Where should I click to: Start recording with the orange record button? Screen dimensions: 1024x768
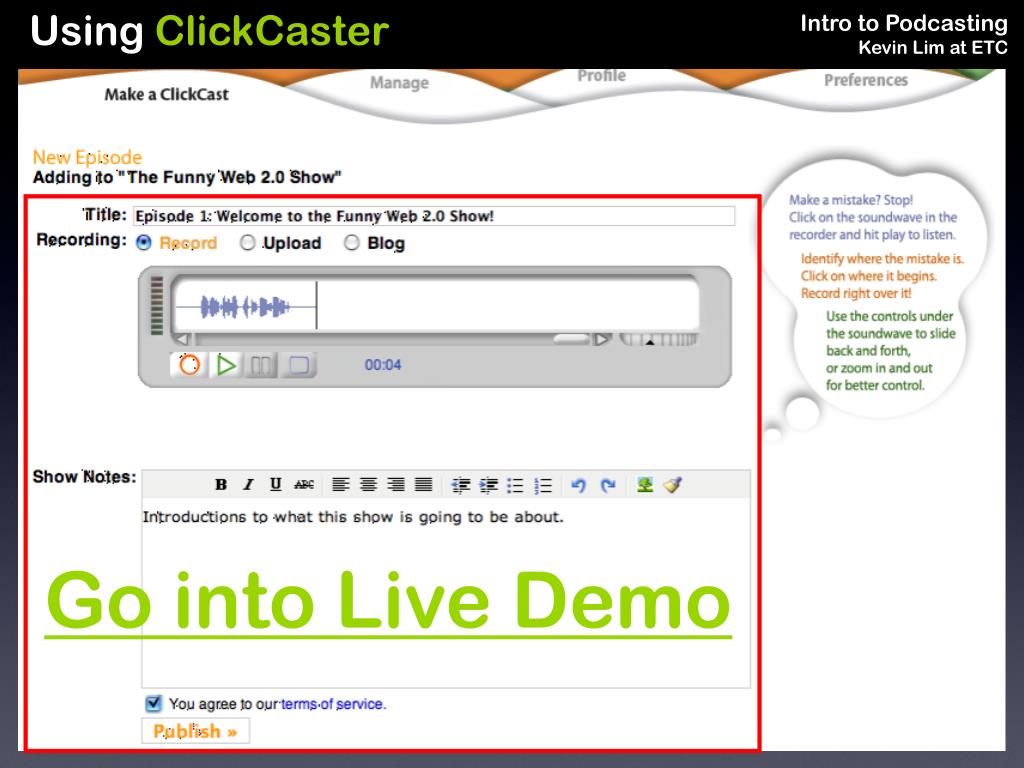[x=189, y=364]
